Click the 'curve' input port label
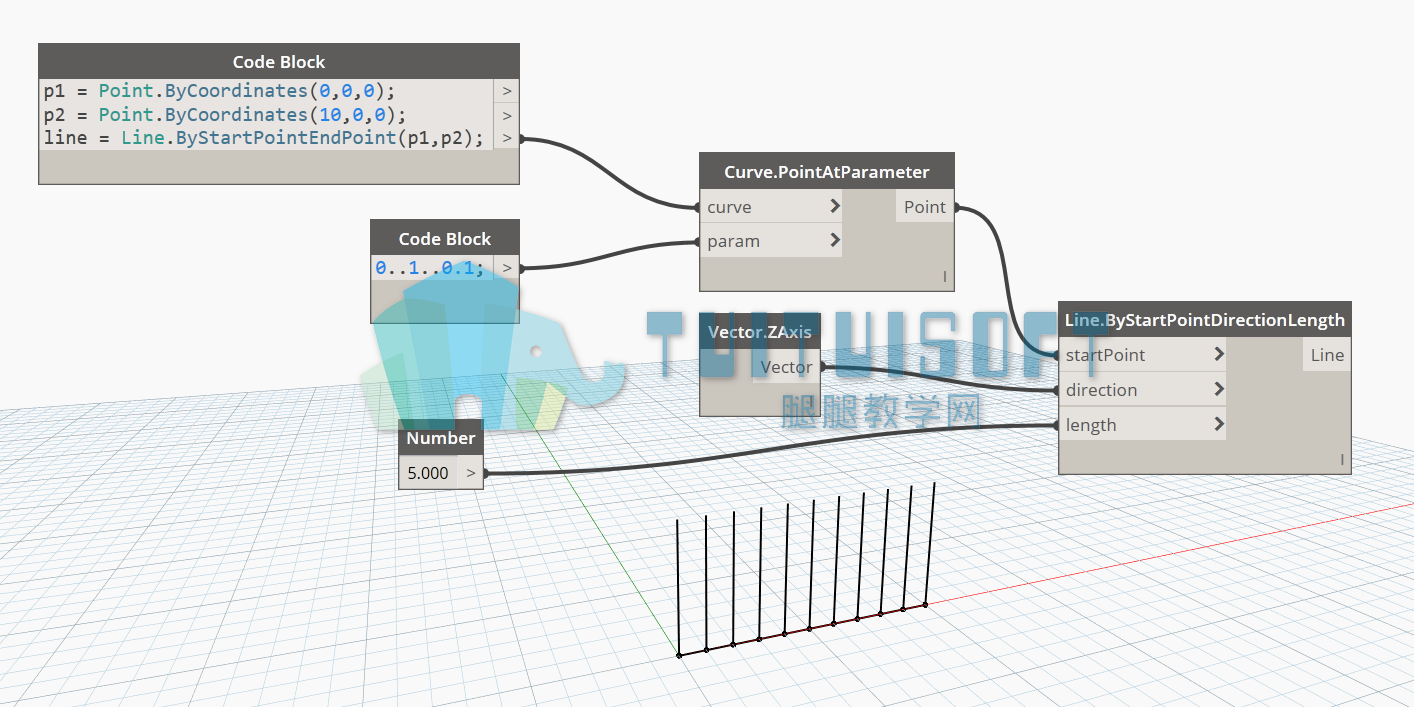 (x=729, y=207)
